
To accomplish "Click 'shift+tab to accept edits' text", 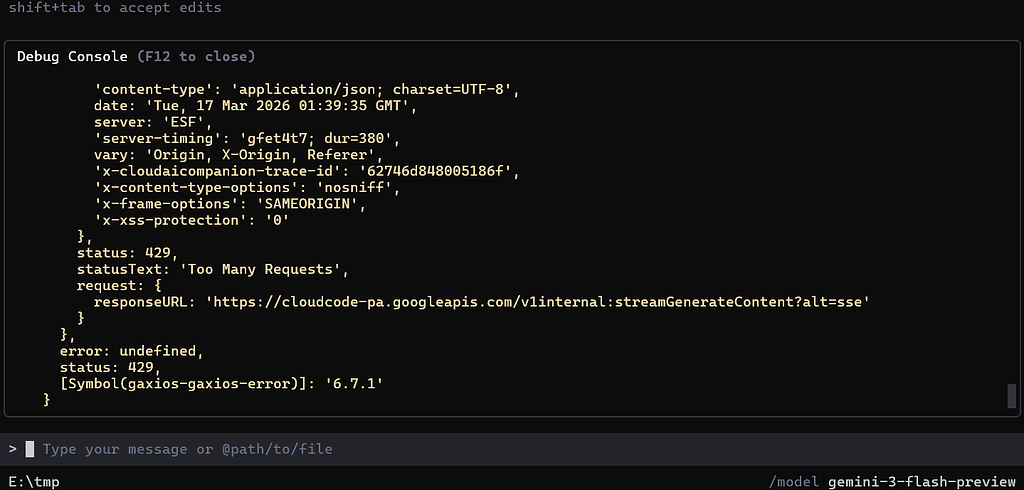I will click(115, 8).
